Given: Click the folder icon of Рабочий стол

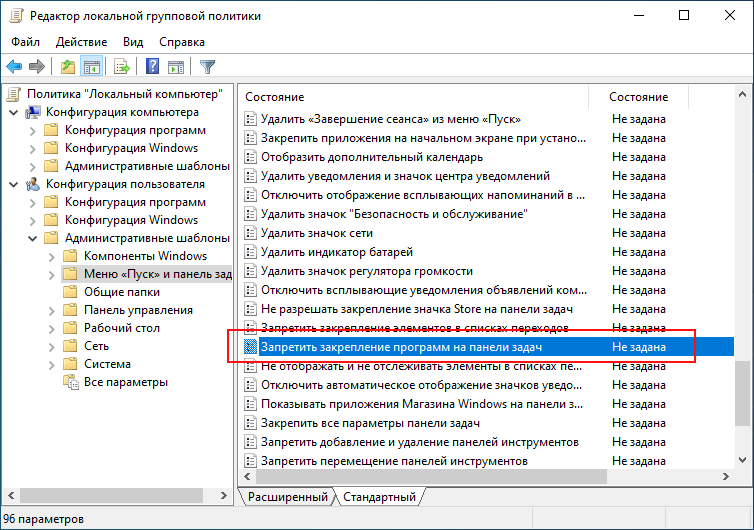Looking at the screenshot, I should click(x=70, y=328).
